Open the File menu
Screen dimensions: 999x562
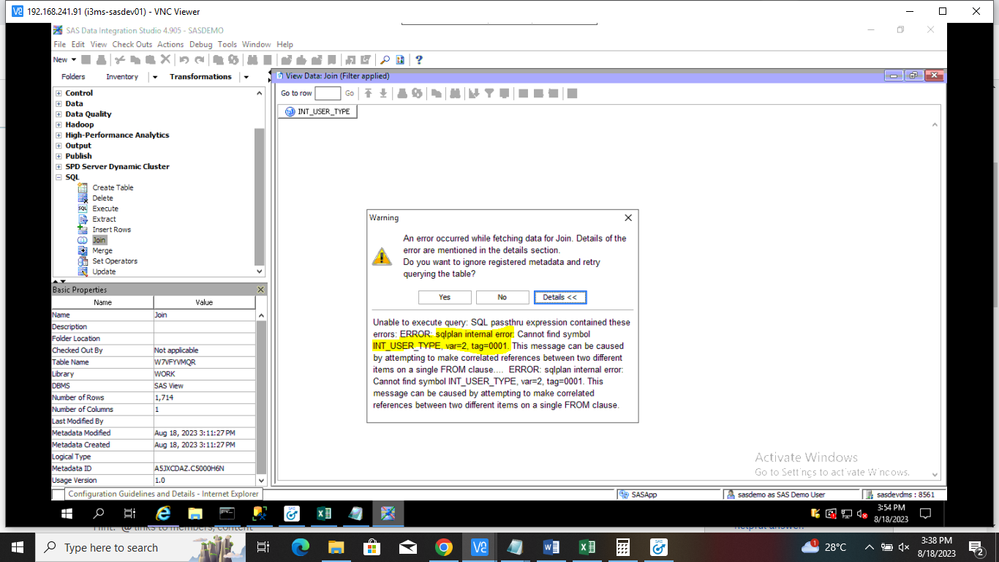point(59,45)
